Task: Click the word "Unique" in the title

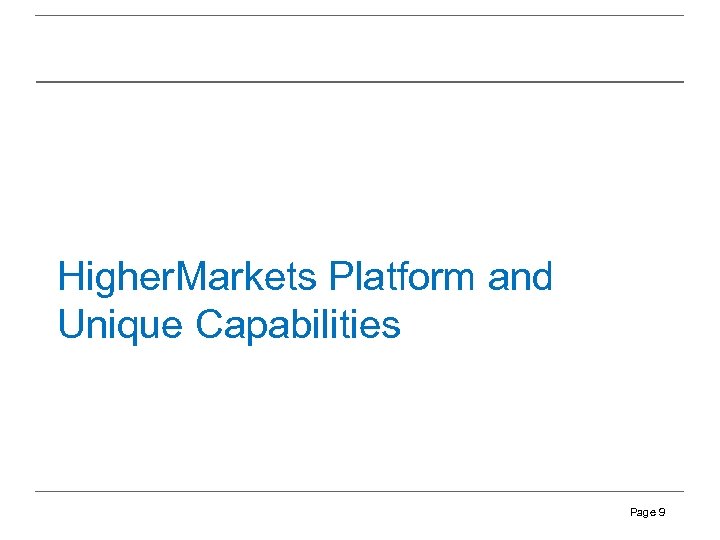Action: point(121,325)
